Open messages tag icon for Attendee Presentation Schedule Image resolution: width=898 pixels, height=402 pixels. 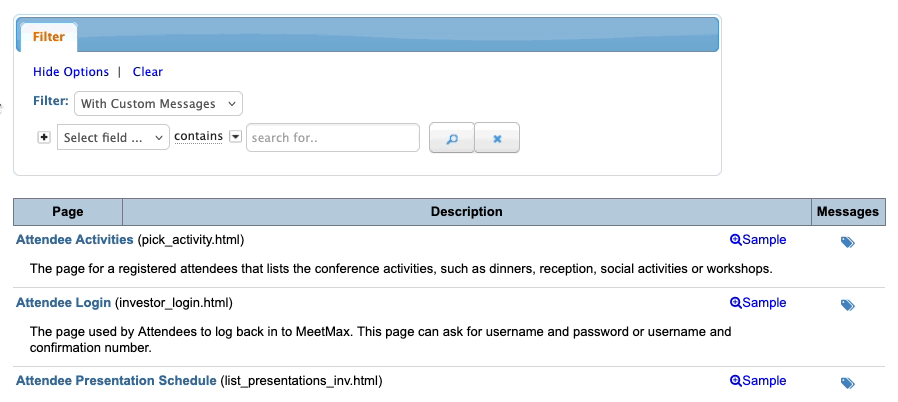[x=847, y=383]
